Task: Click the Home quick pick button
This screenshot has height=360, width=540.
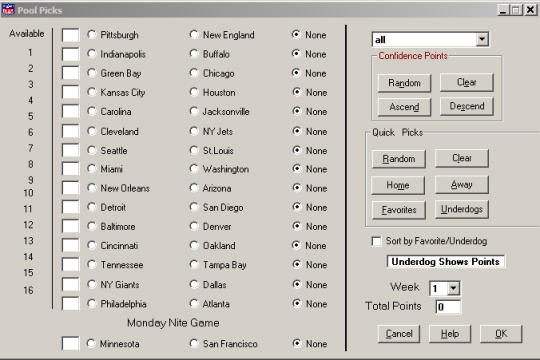Action: pos(398,185)
